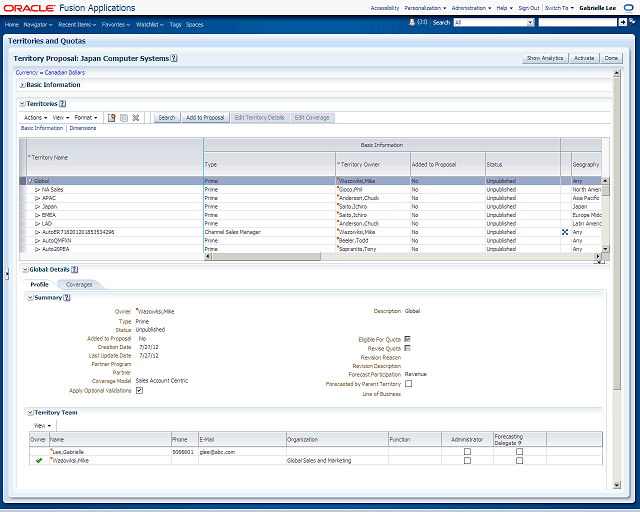640x512 pixels.
Task: Open the help icon next to Territory Proposal title
Action: (x=174, y=58)
